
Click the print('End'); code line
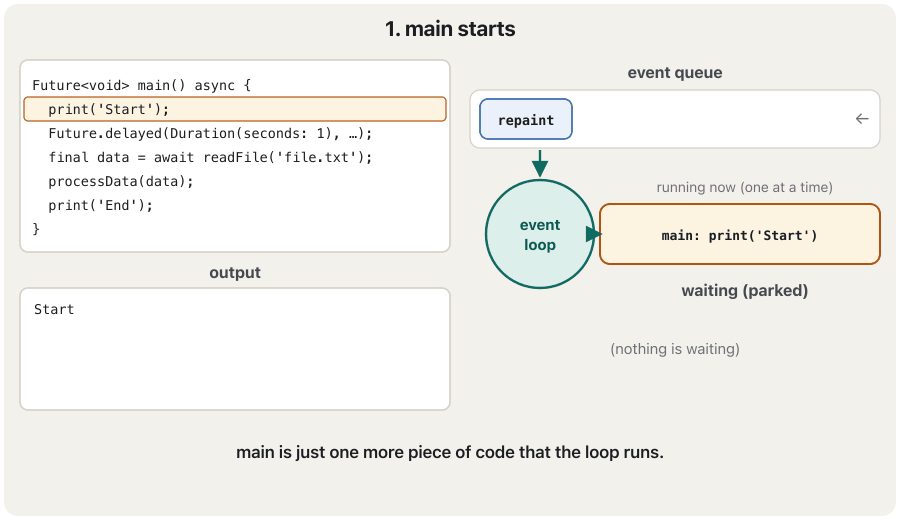coord(100,205)
